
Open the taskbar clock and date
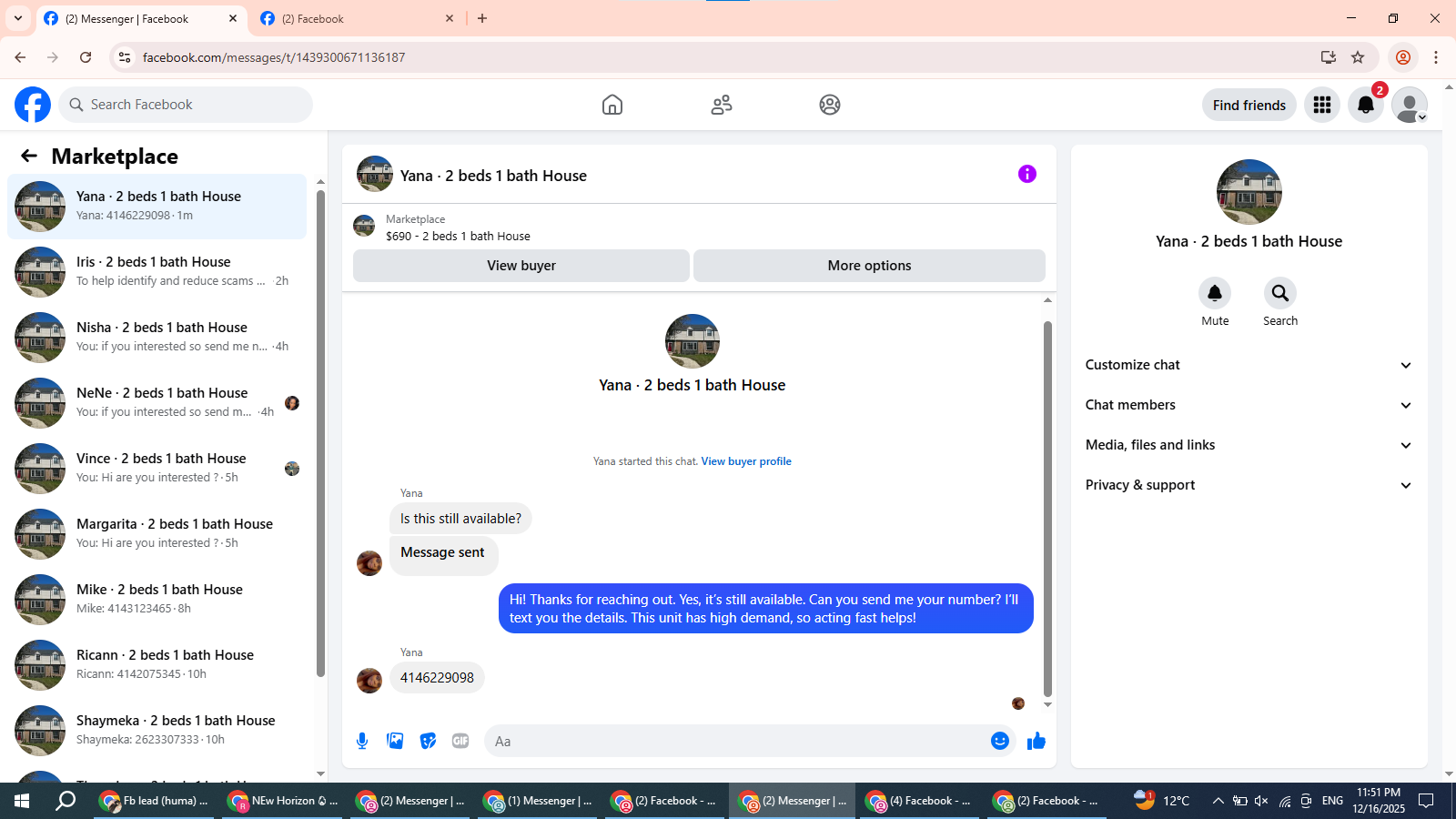tap(1379, 801)
